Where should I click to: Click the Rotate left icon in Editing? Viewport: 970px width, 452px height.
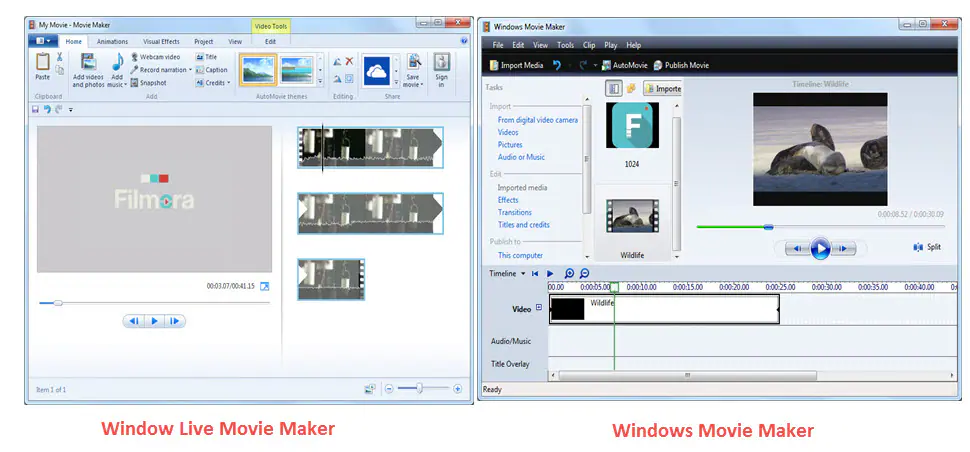point(337,61)
